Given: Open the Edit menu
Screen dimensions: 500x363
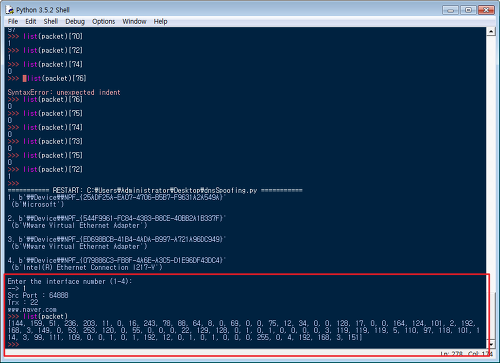Looking at the screenshot, I should 31,22.
